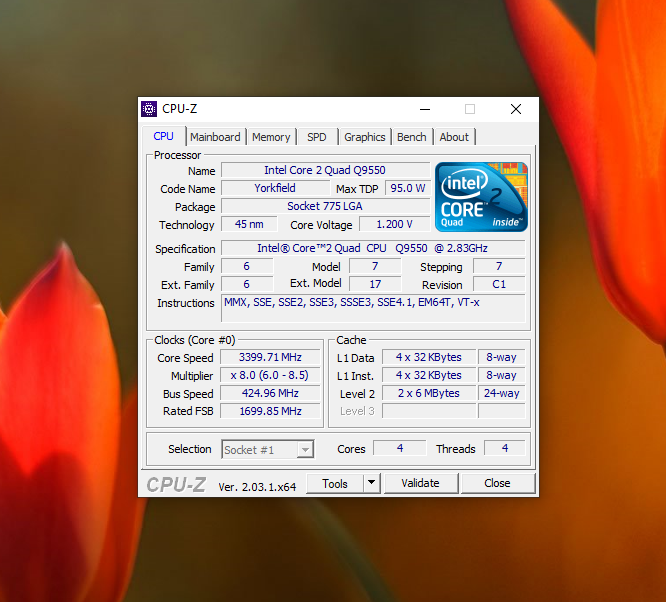The image size is (666, 602).
Task: Open the Memory tab
Action: tap(271, 137)
